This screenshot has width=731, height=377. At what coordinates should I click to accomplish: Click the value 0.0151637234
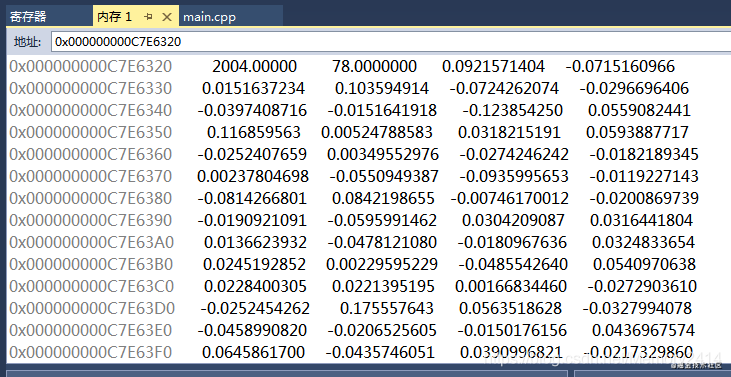pyautogui.click(x=254, y=88)
